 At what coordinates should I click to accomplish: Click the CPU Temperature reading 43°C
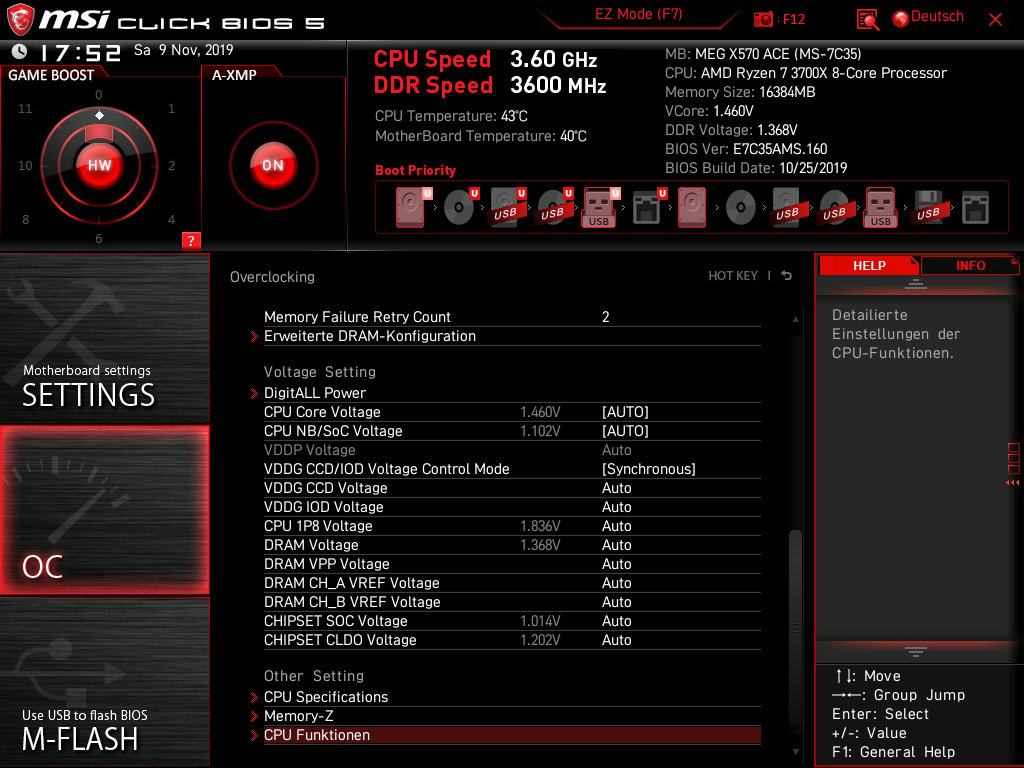pyautogui.click(x=514, y=116)
